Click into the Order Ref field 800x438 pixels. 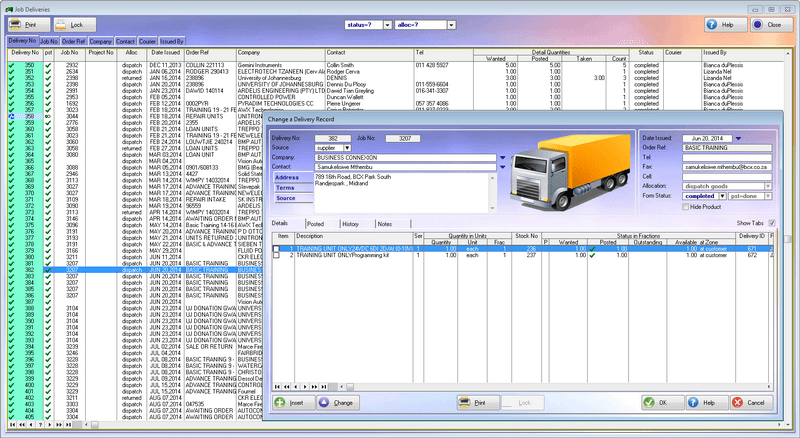point(727,147)
